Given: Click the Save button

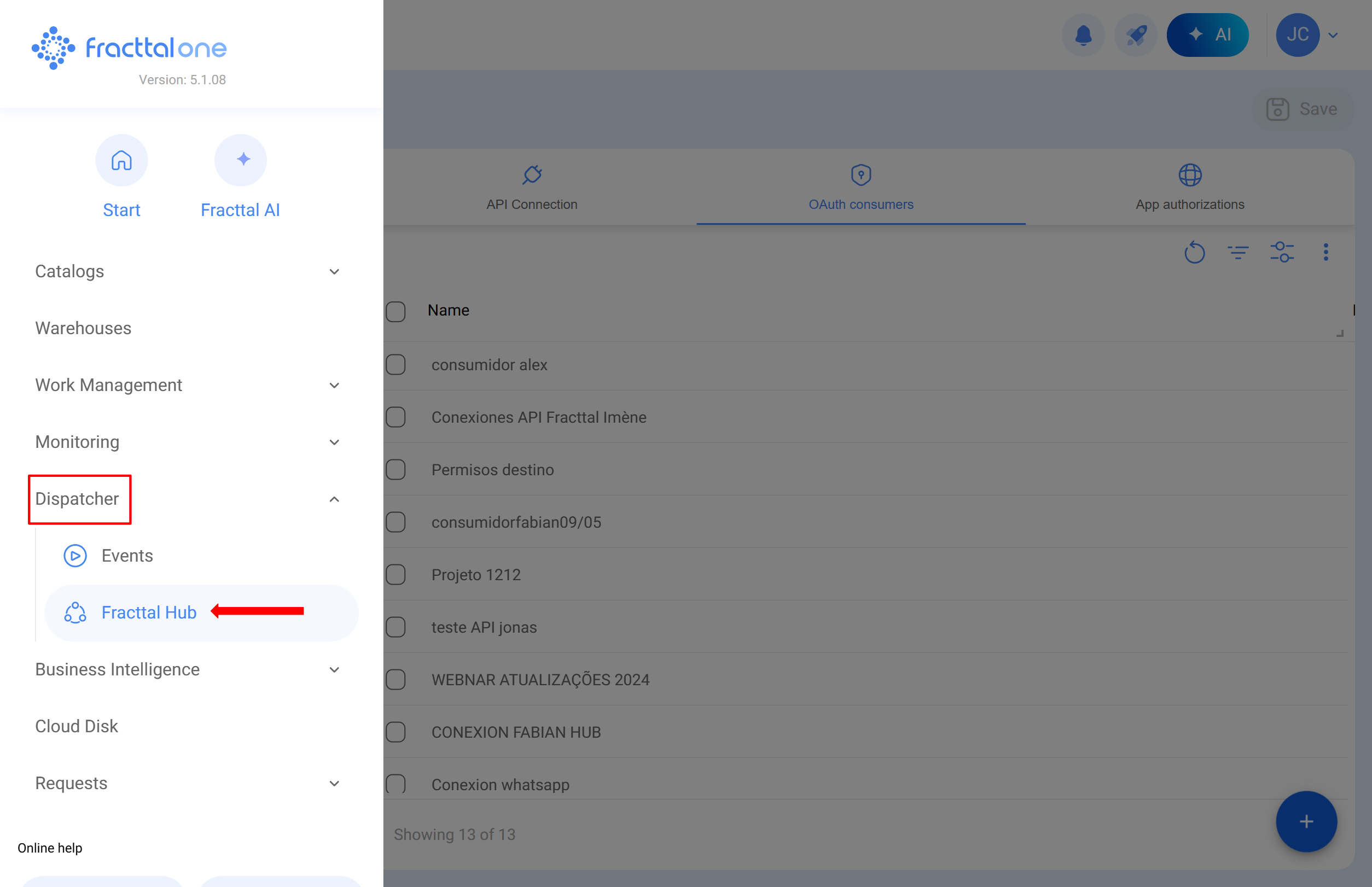Looking at the screenshot, I should pos(1301,109).
